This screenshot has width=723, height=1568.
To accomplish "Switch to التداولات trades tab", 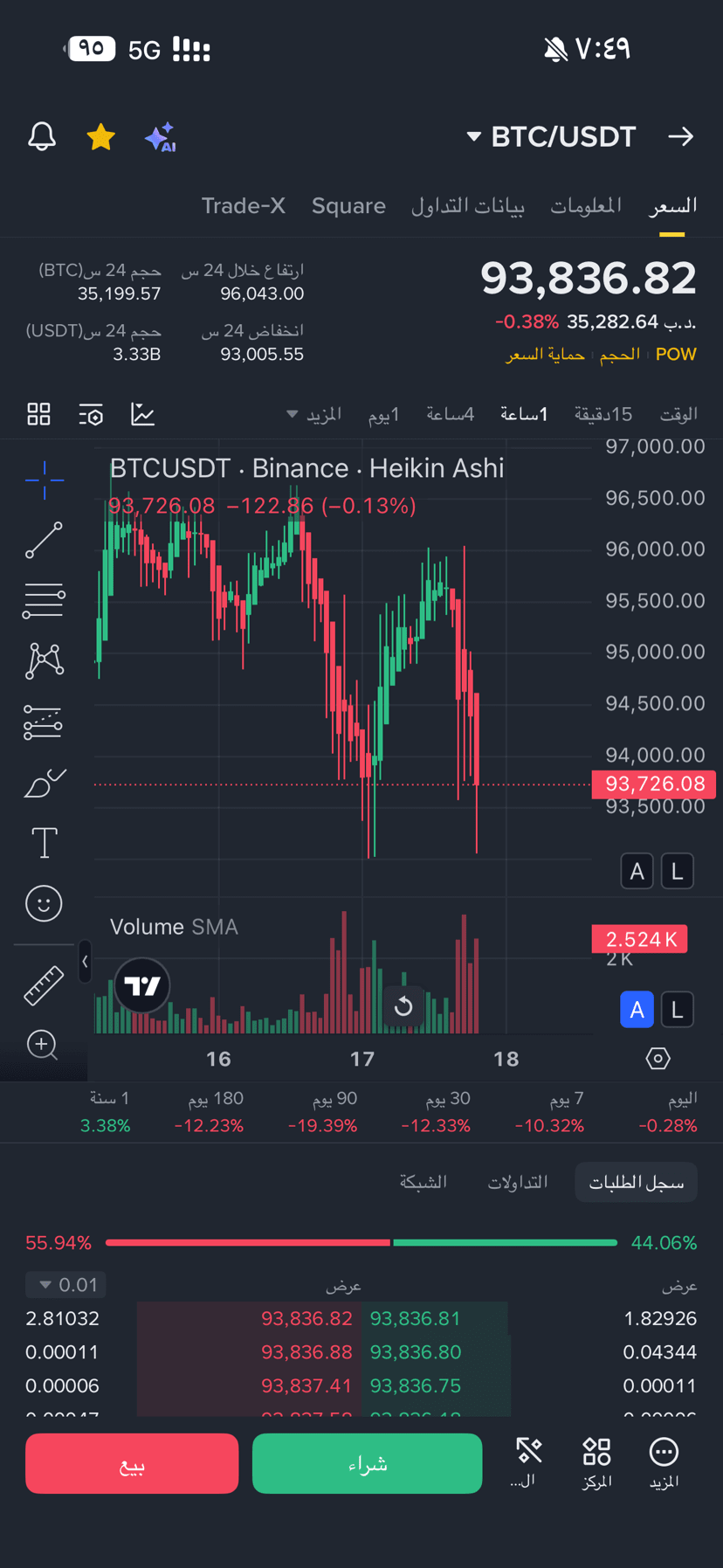I will click(518, 1182).
